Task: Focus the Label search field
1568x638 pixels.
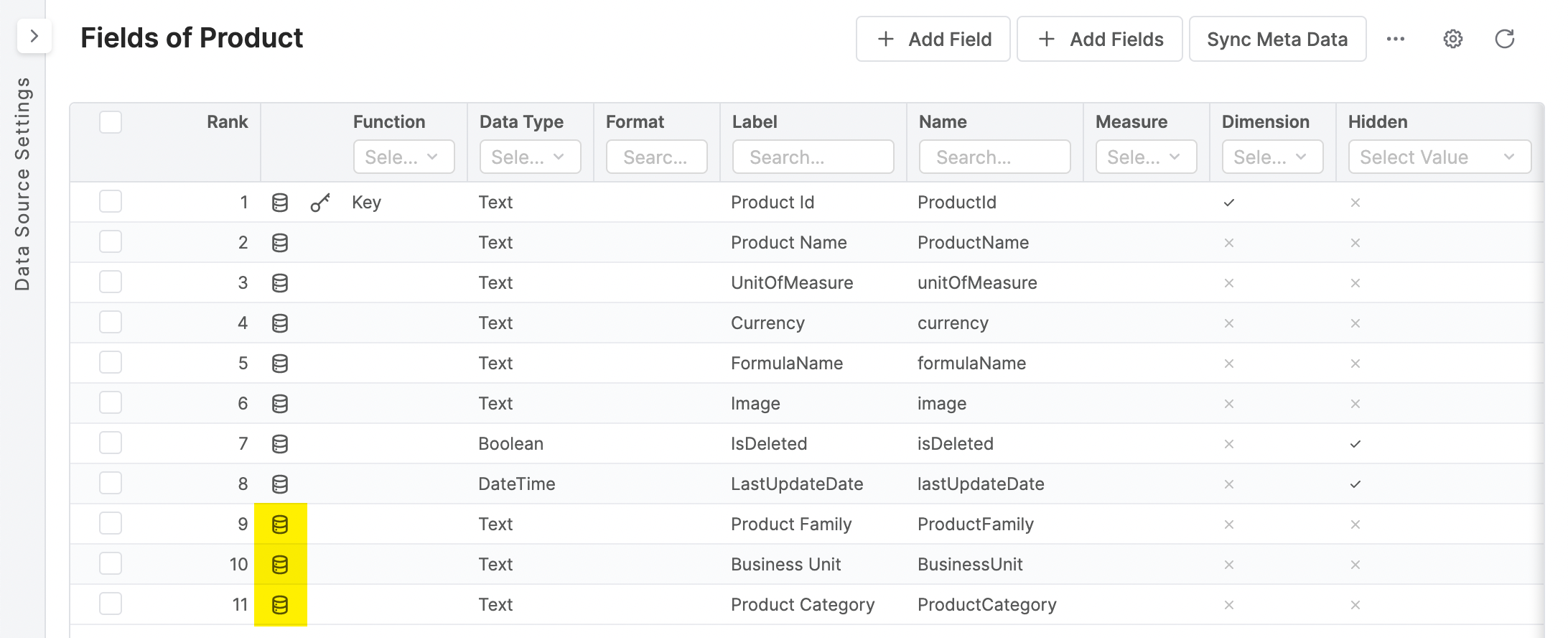Action: coord(813,157)
